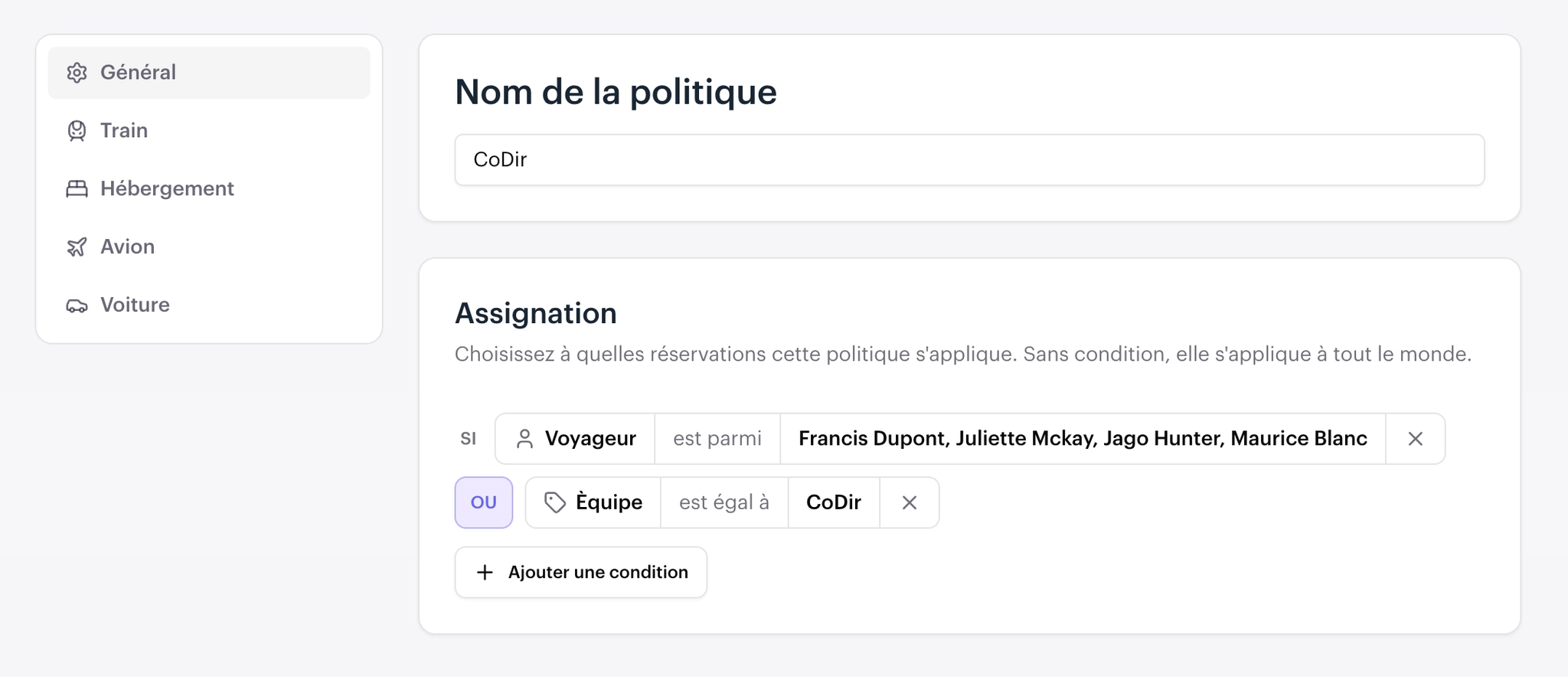Select the Voiture section
1568x677 pixels.
pos(208,306)
